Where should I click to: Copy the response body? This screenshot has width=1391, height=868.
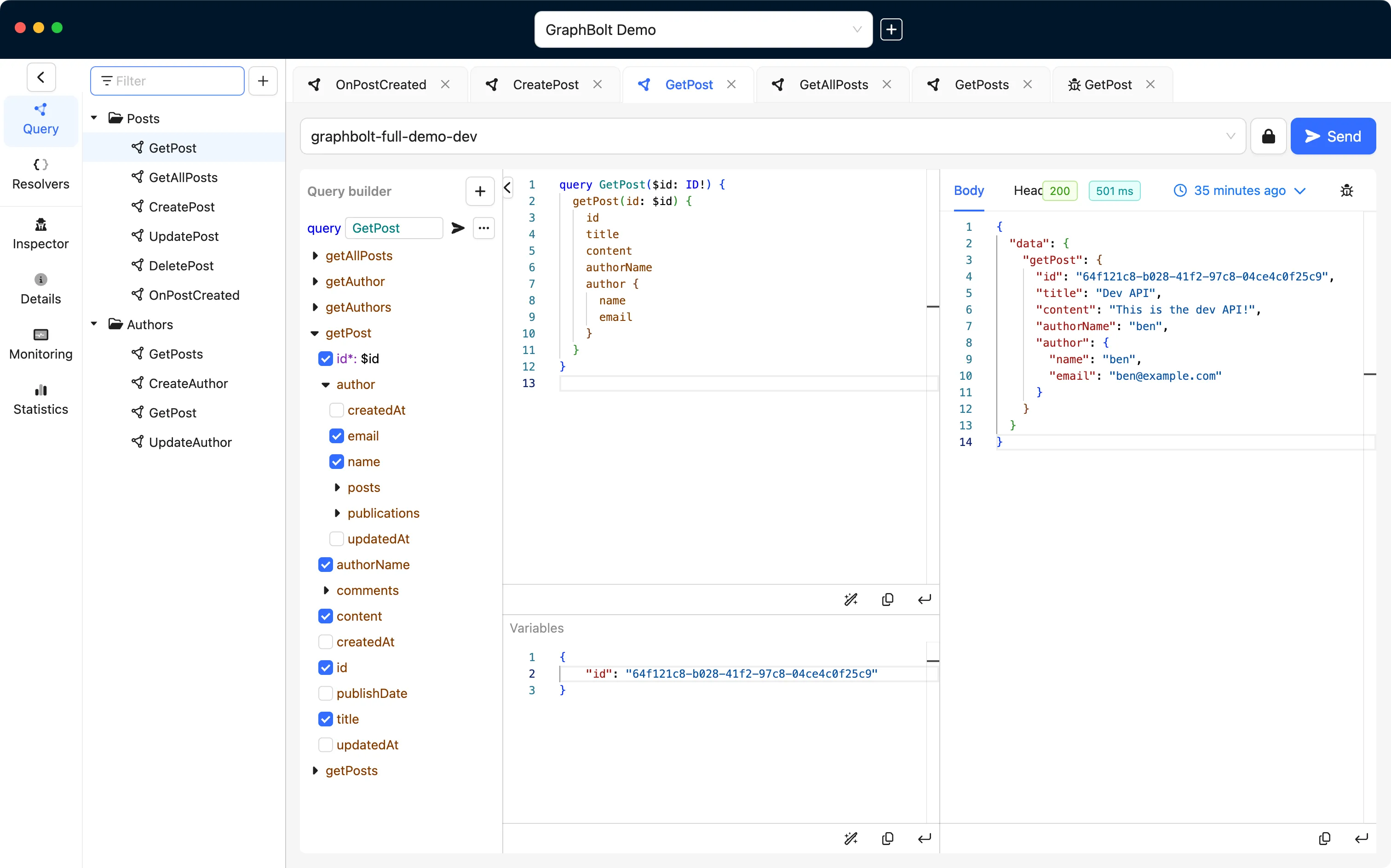pyautogui.click(x=1324, y=838)
